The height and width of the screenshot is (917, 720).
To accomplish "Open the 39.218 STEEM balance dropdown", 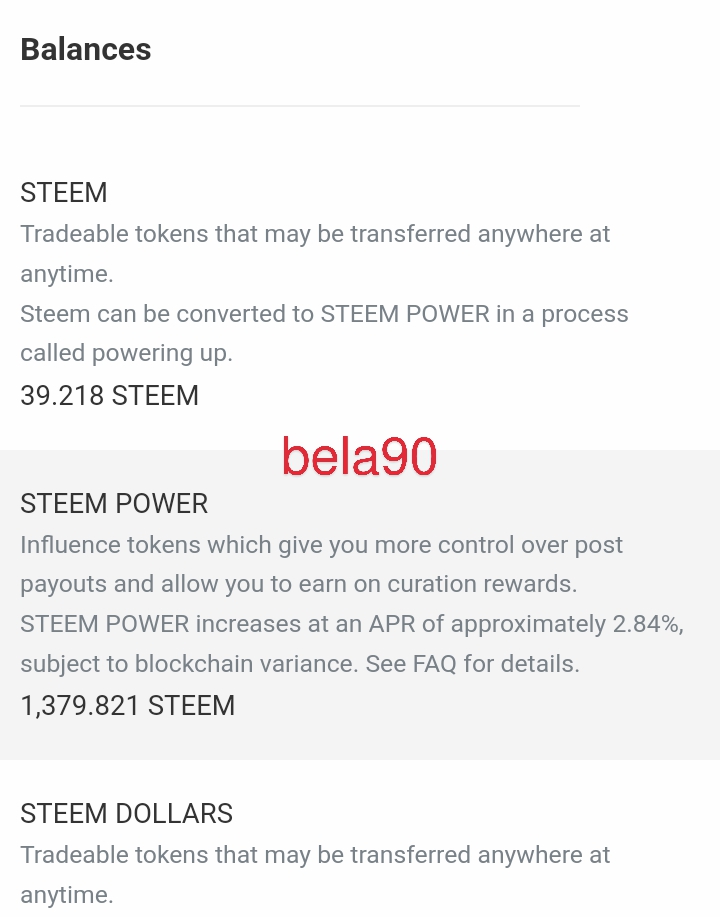I will tap(109, 396).
